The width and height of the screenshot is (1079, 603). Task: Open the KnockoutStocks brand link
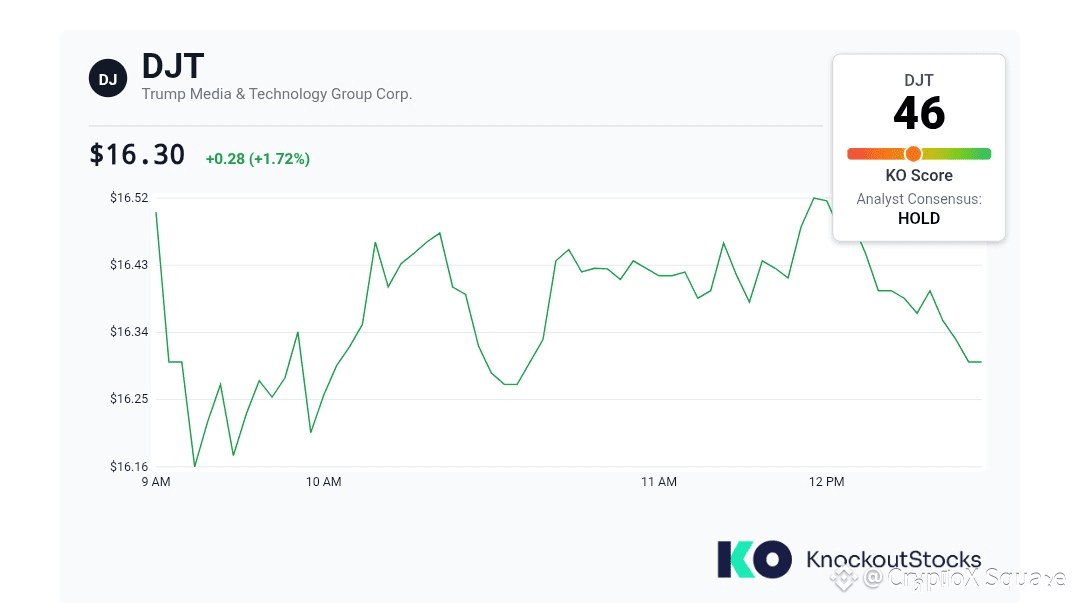click(893, 559)
